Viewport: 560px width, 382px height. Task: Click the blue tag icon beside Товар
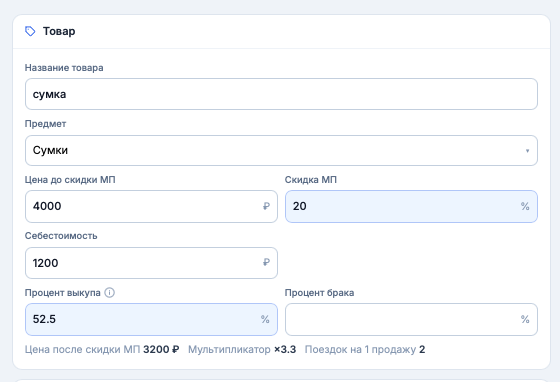click(x=30, y=31)
